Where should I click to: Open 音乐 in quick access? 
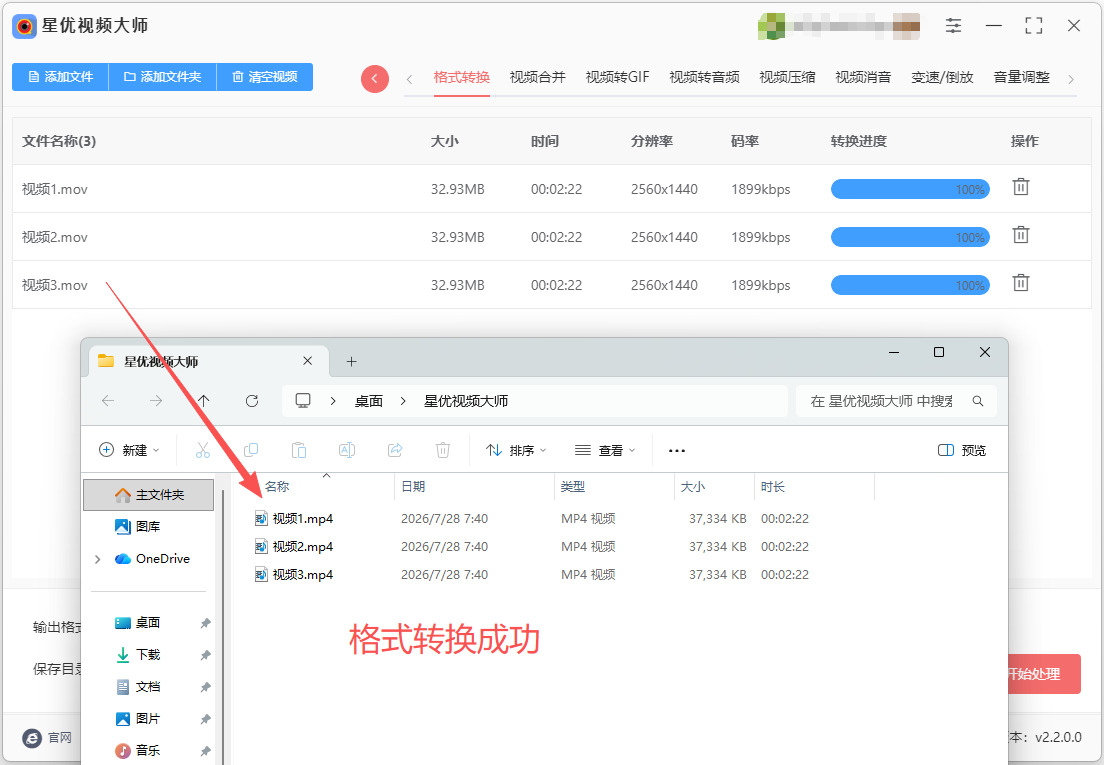tap(138, 750)
